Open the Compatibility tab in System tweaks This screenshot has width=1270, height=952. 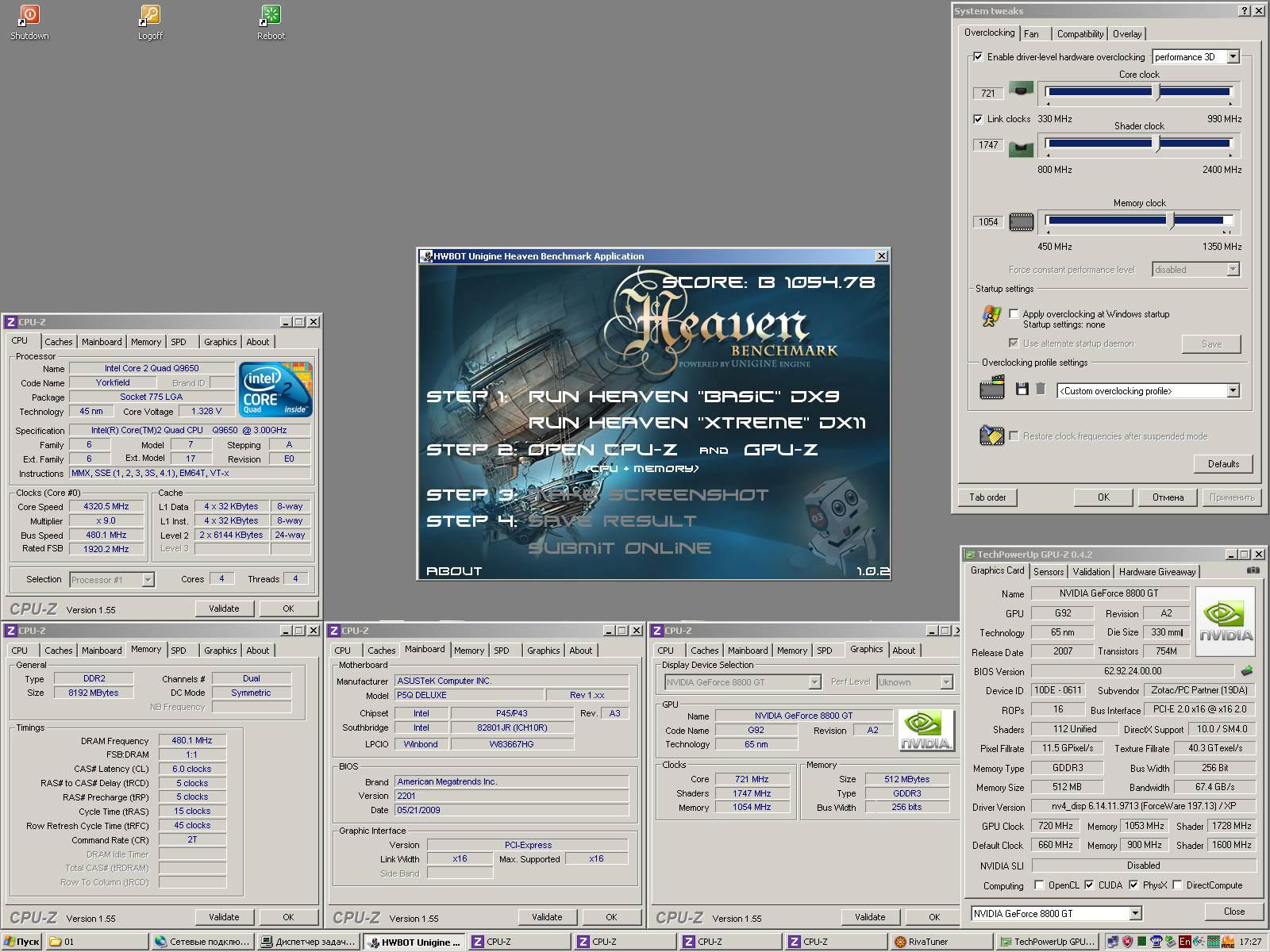click(x=1079, y=34)
